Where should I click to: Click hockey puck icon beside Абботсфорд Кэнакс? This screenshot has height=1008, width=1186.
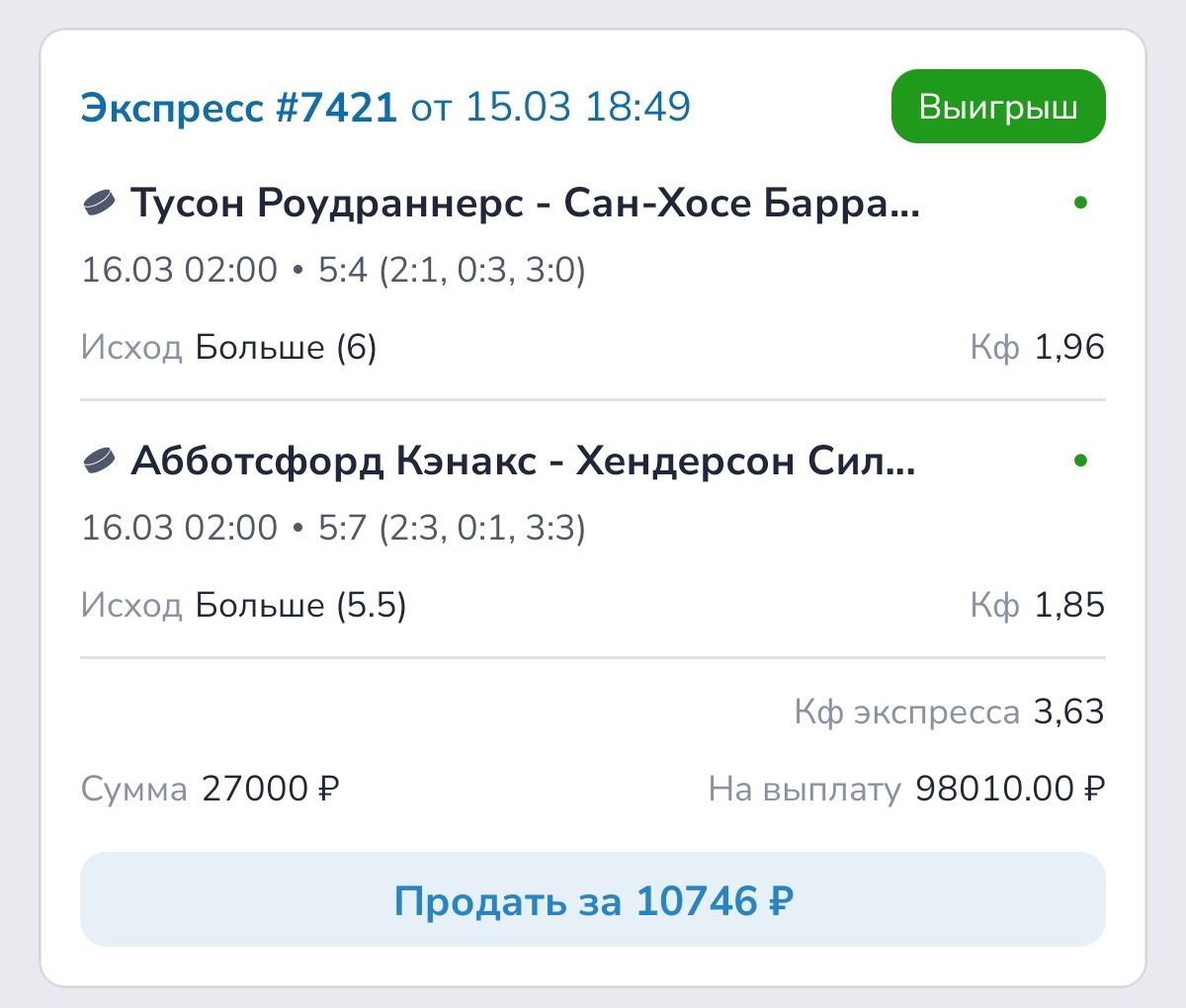pyautogui.click(x=99, y=461)
